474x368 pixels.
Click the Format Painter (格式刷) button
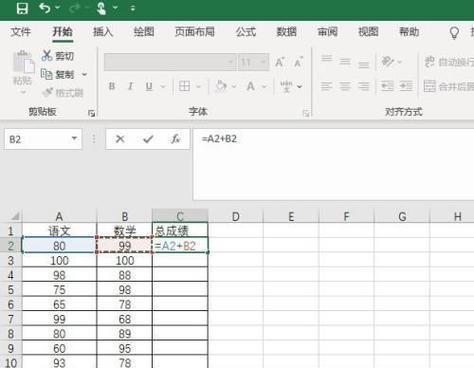(63, 92)
